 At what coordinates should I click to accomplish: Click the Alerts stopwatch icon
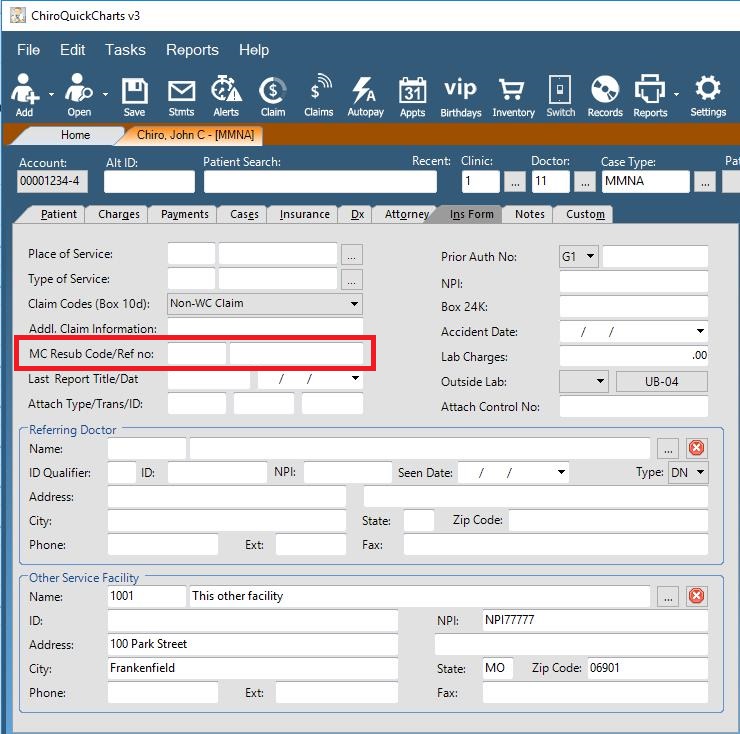[225, 96]
